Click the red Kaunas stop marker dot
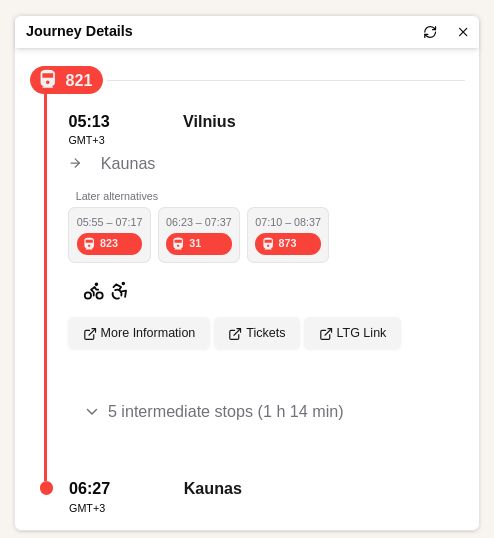Image resolution: width=494 pixels, height=538 pixels. point(46,488)
